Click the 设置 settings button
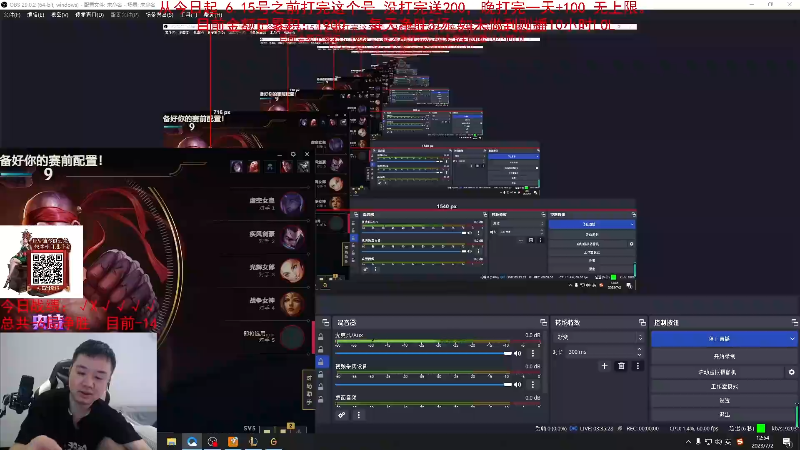The width and height of the screenshot is (800, 450). (724, 401)
